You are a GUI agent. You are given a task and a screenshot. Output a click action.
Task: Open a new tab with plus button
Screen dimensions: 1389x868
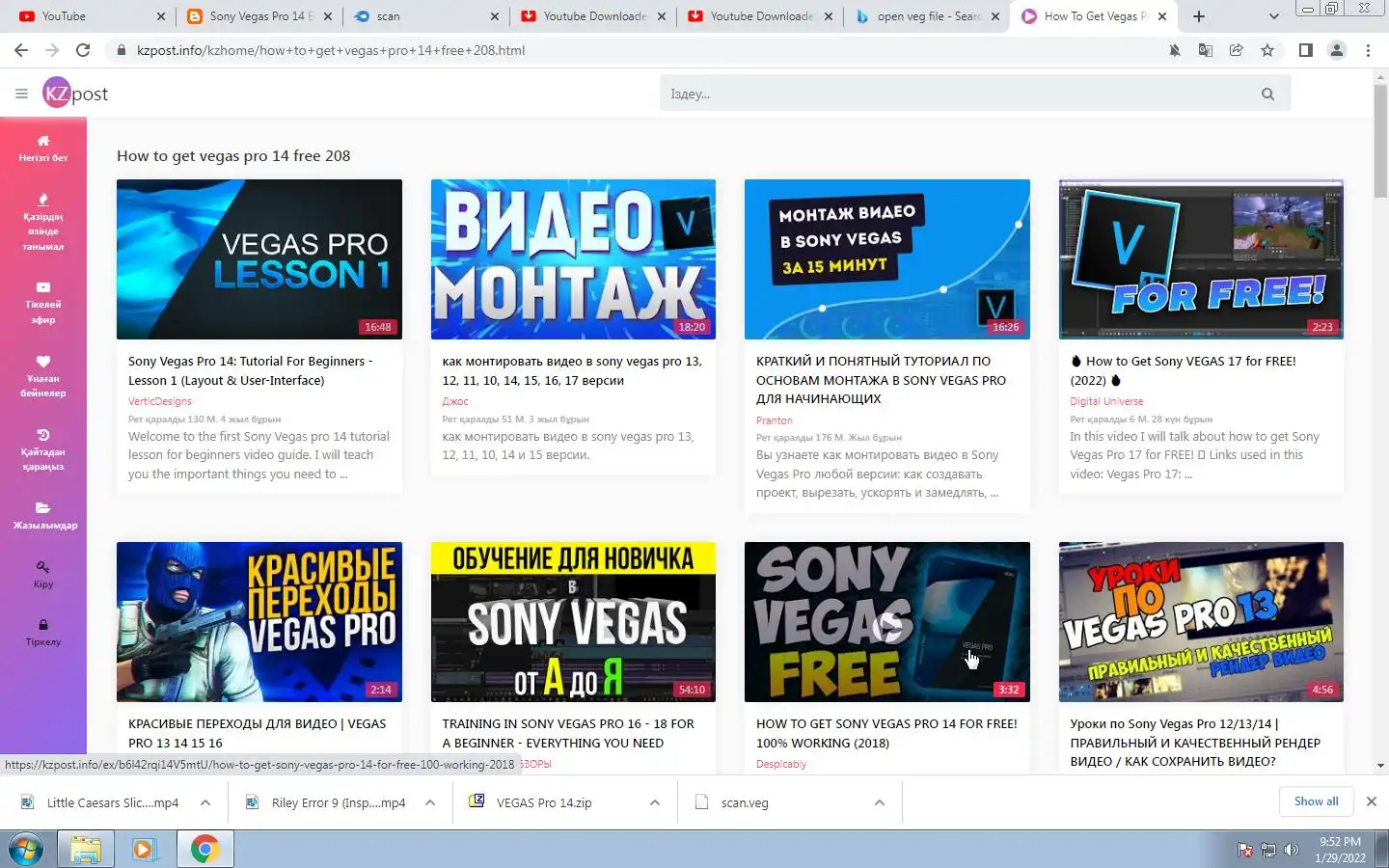tap(1198, 16)
